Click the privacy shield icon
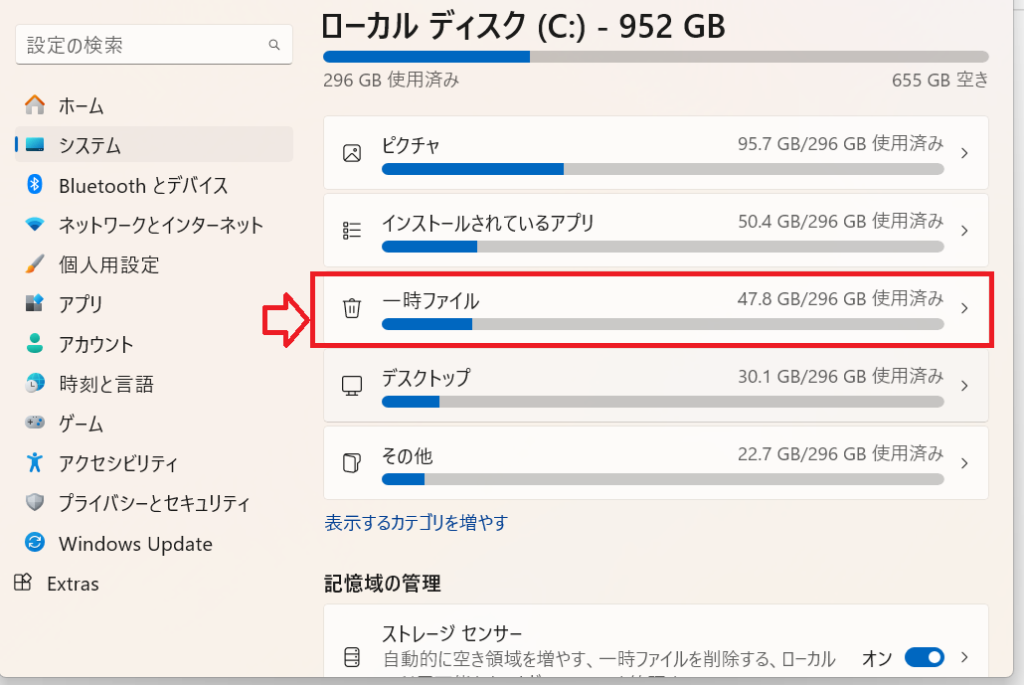 pos(35,503)
